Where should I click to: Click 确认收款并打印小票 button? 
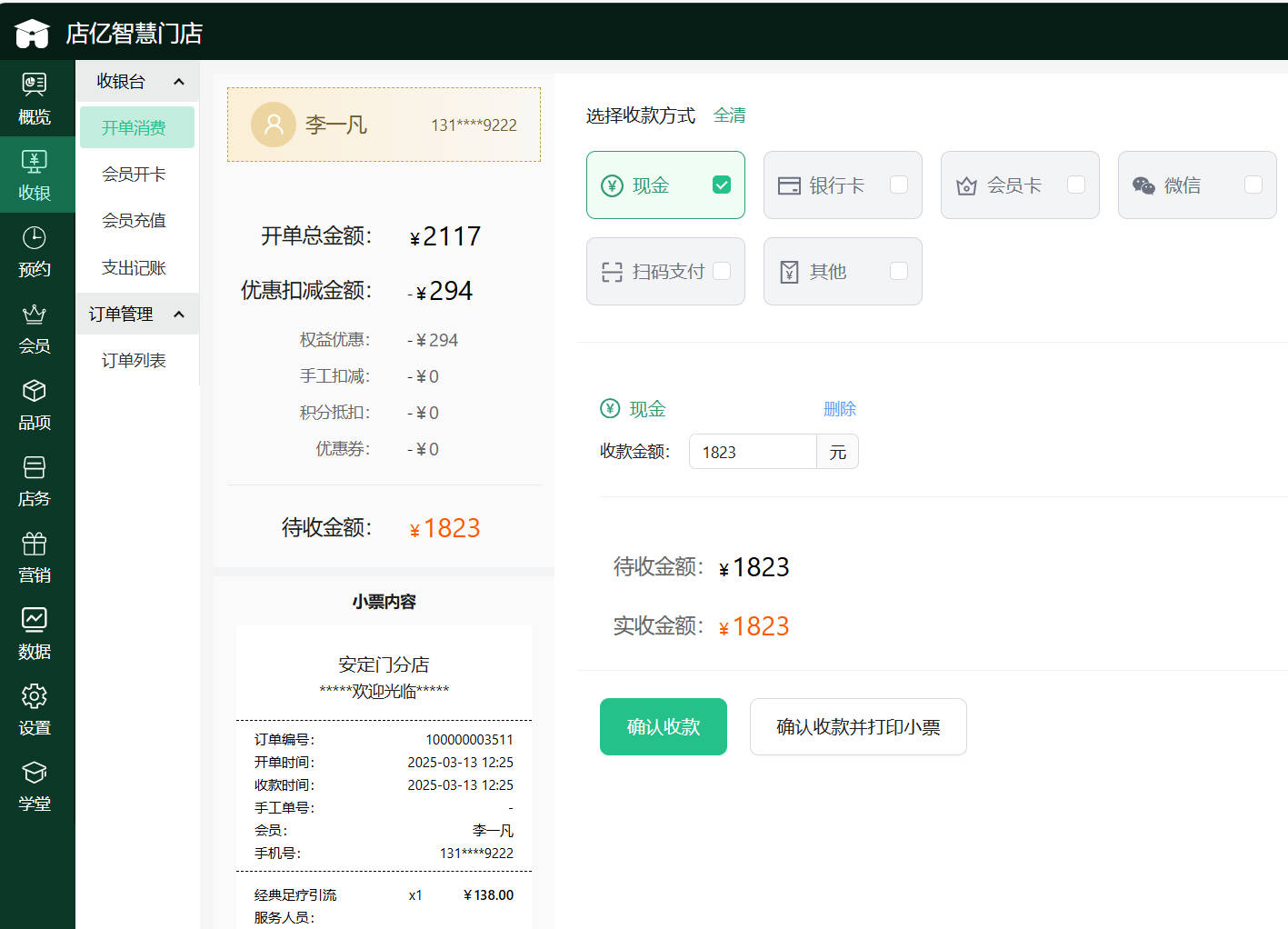pos(858,726)
